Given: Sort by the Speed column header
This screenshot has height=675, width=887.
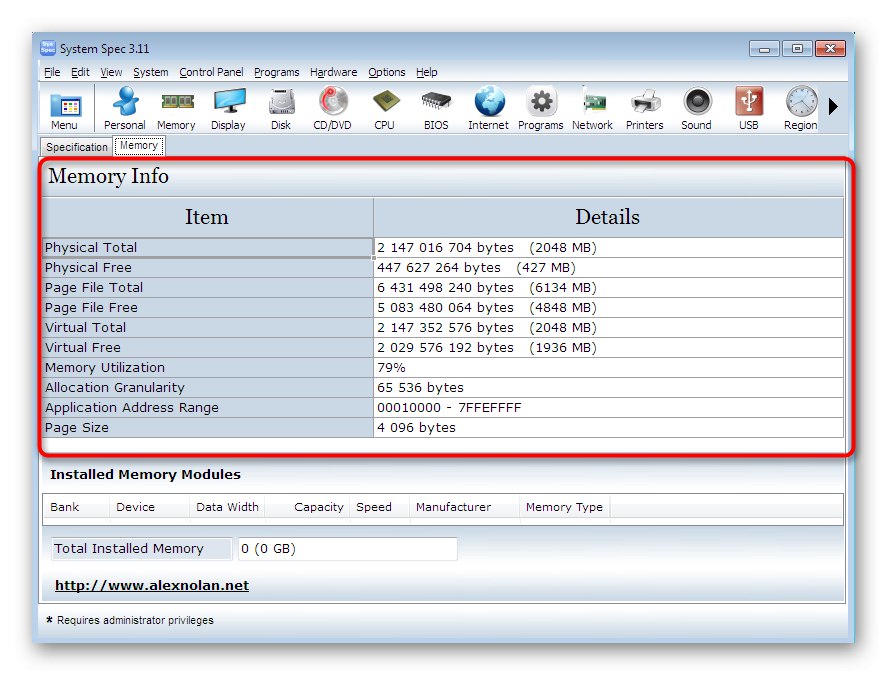Looking at the screenshot, I should pos(380,507).
